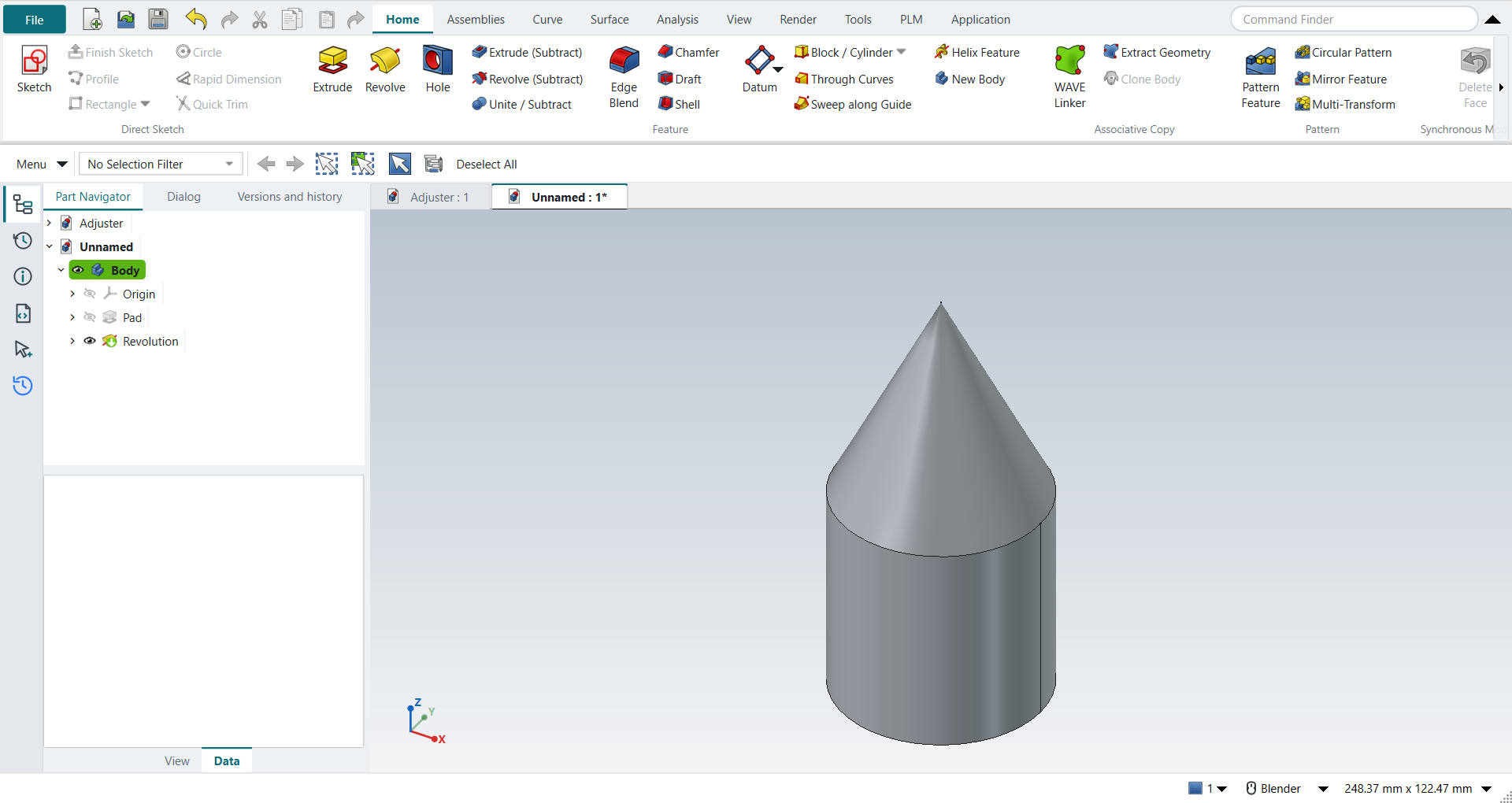Open the Edge Blend tool
The image size is (1512, 803).
click(x=624, y=77)
